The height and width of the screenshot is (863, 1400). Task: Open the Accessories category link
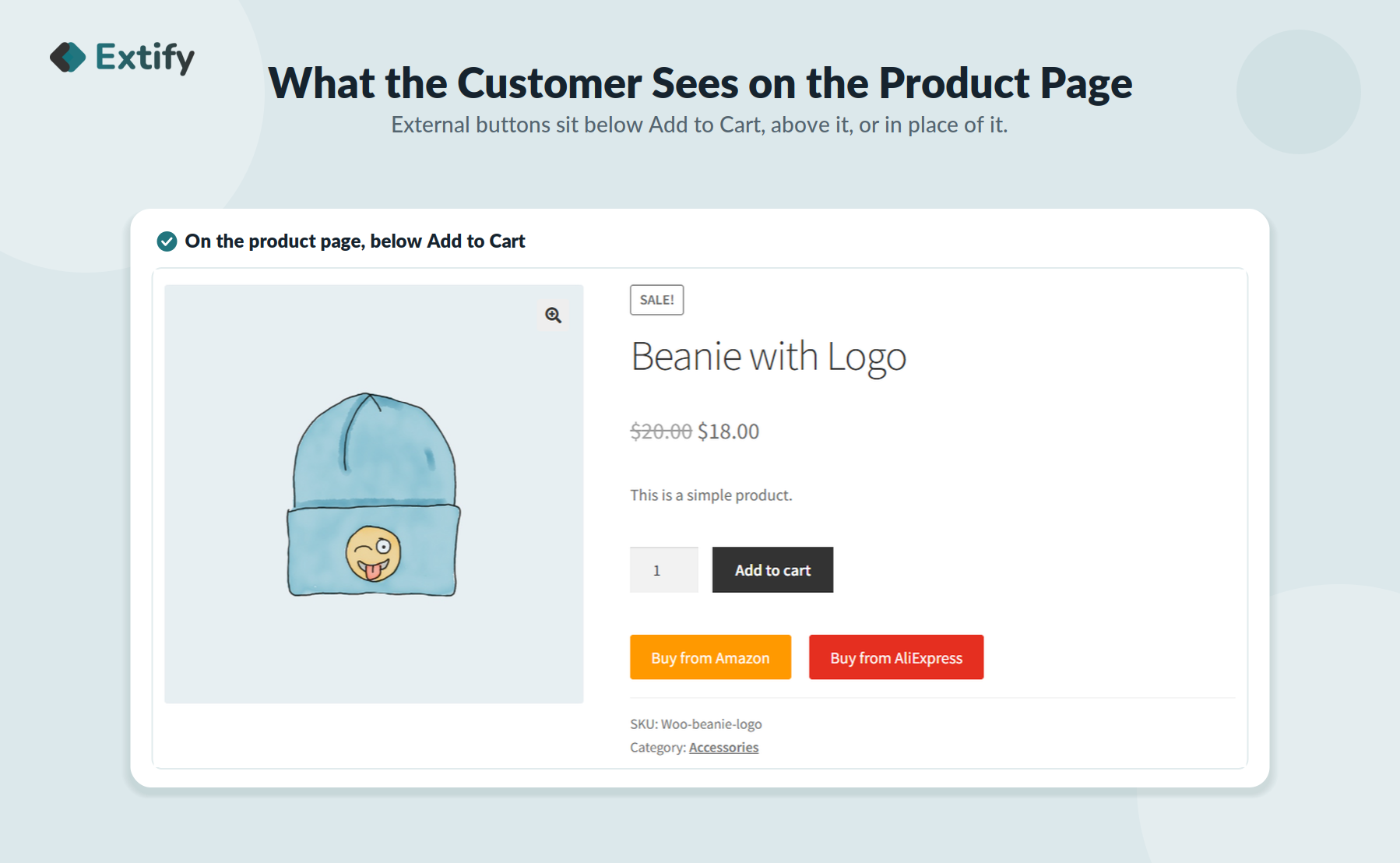[x=723, y=748]
